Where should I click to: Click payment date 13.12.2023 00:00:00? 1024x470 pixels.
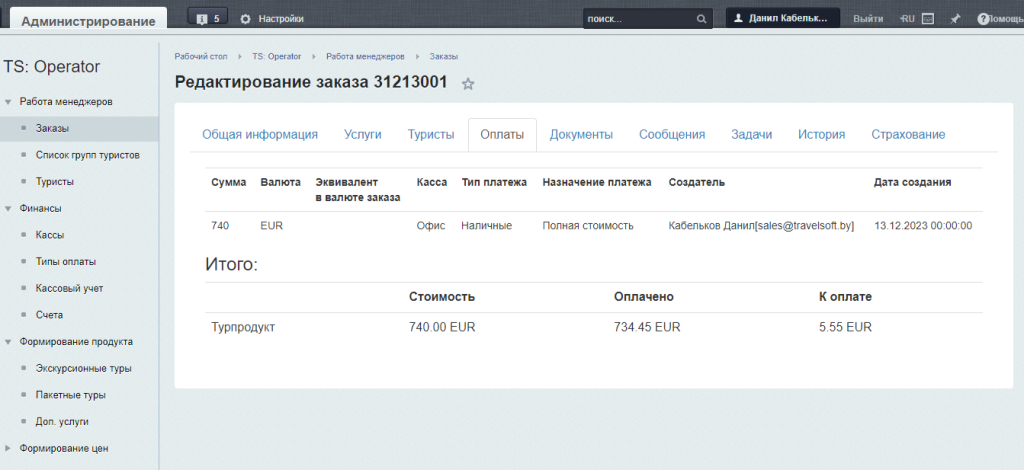click(x=923, y=226)
